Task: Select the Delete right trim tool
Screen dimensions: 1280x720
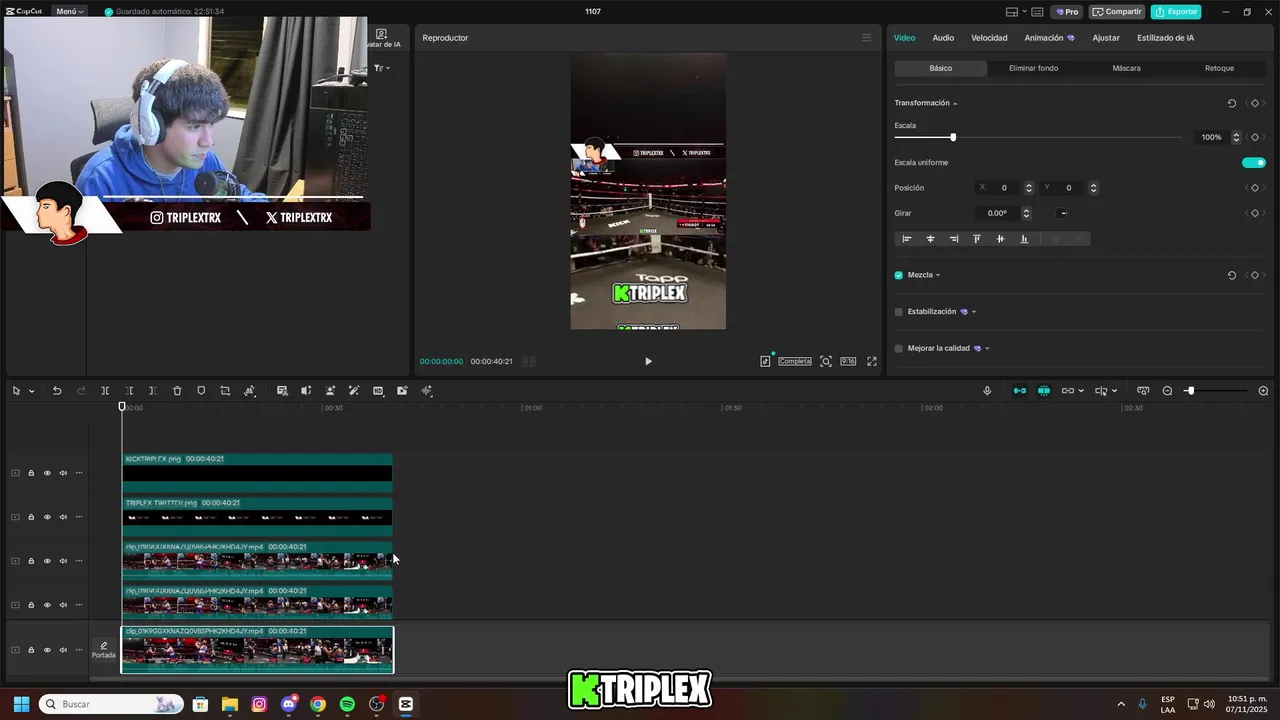Action: [x=153, y=391]
